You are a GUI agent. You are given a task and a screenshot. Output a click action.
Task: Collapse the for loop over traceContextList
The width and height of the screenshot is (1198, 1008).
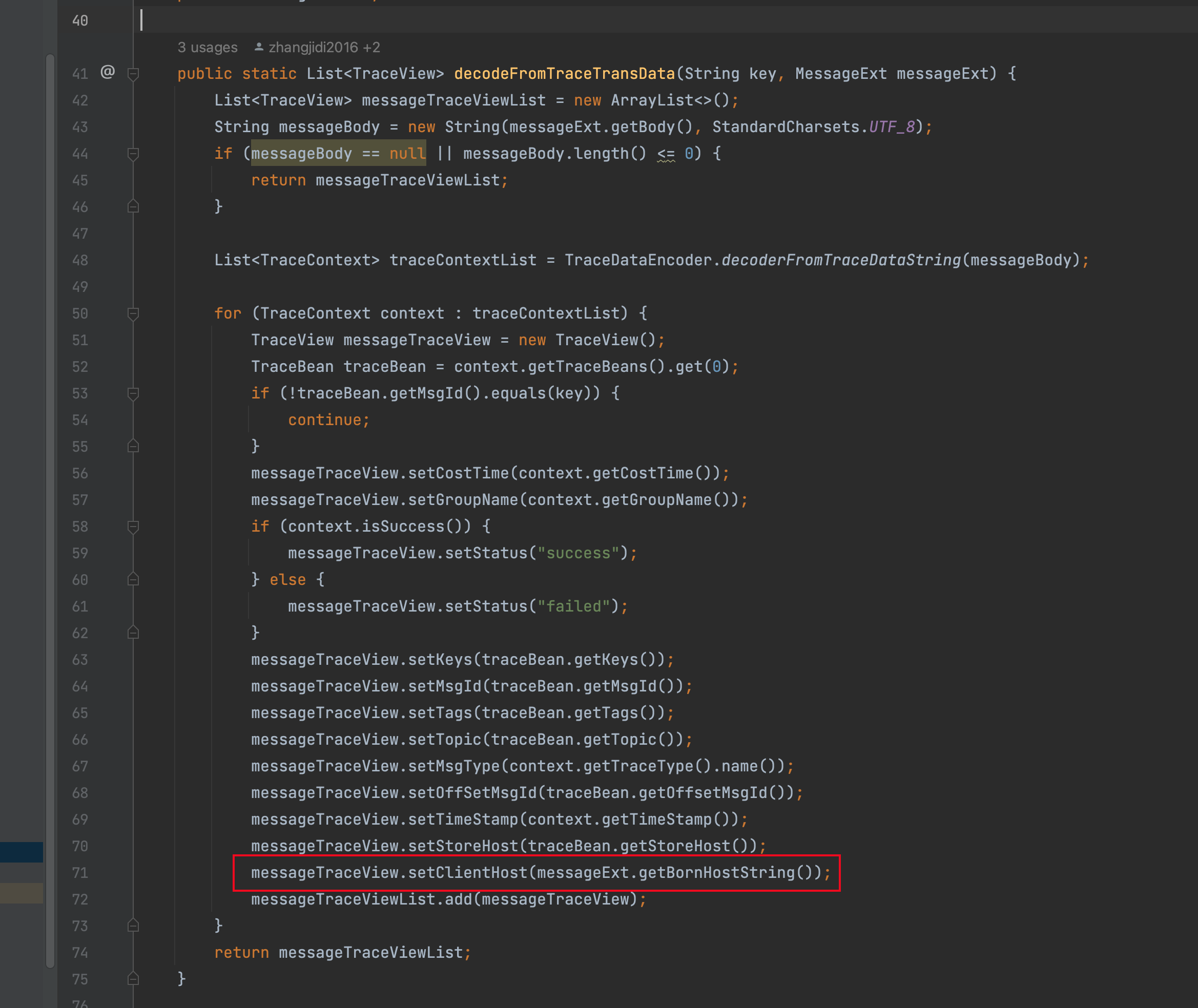pyautogui.click(x=133, y=313)
